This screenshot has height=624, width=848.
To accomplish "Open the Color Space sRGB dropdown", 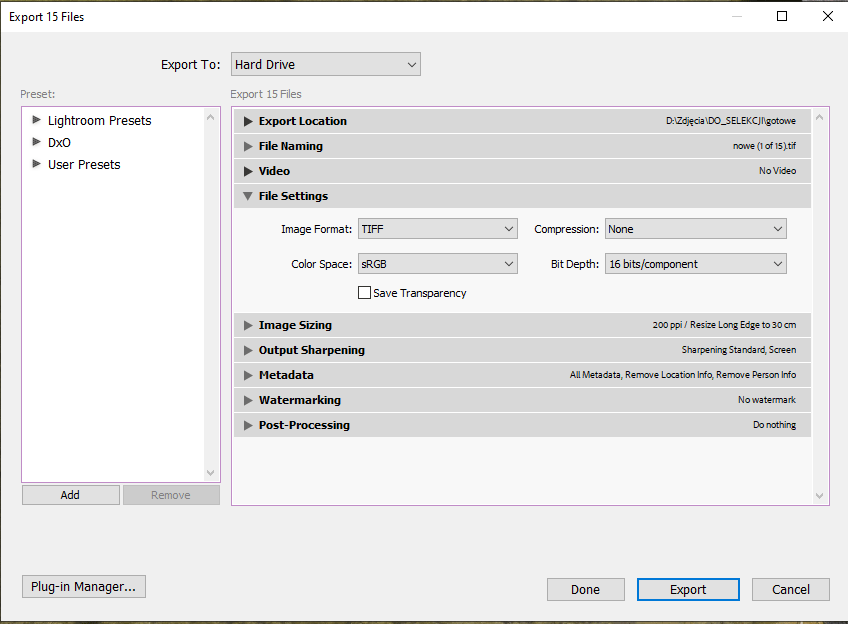I will (437, 264).
